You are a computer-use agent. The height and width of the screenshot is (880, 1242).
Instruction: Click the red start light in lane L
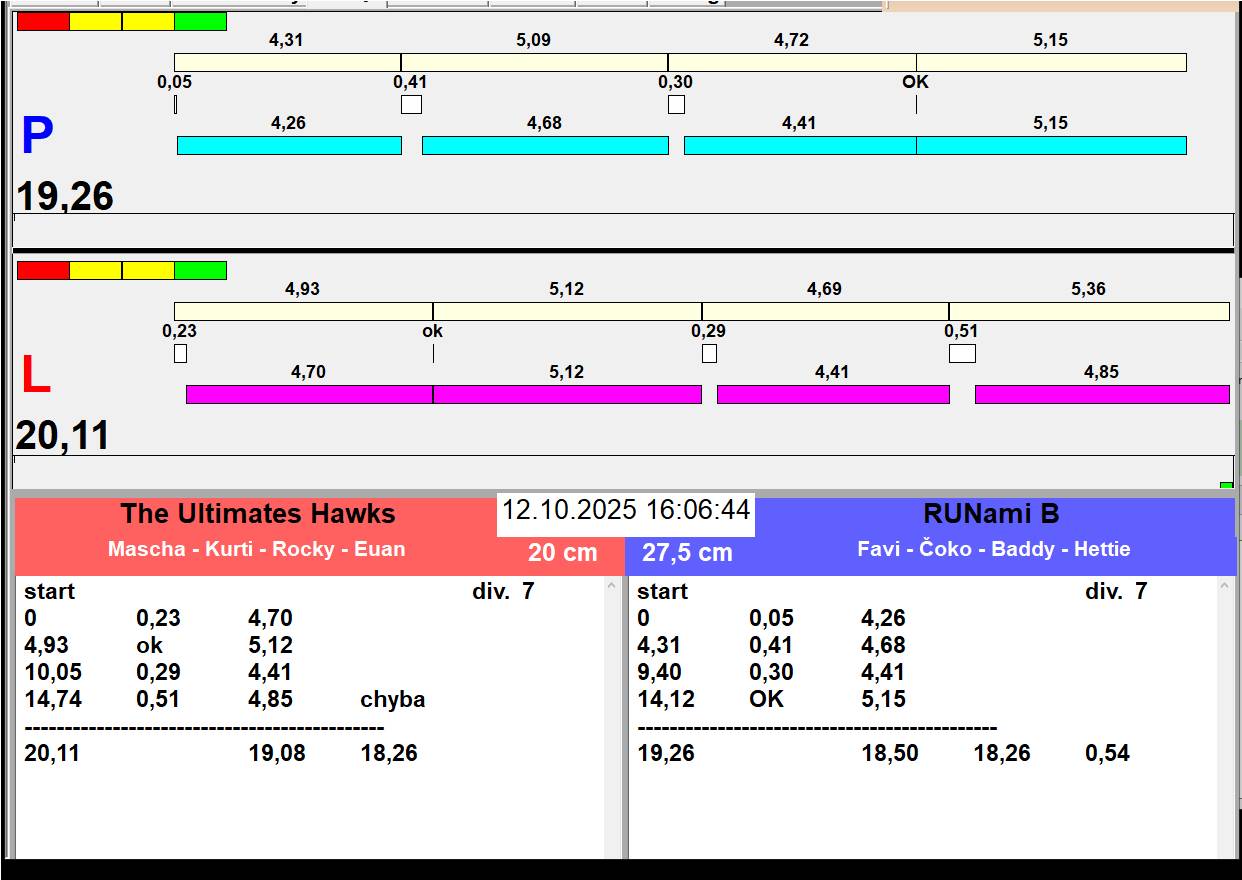(x=43, y=270)
